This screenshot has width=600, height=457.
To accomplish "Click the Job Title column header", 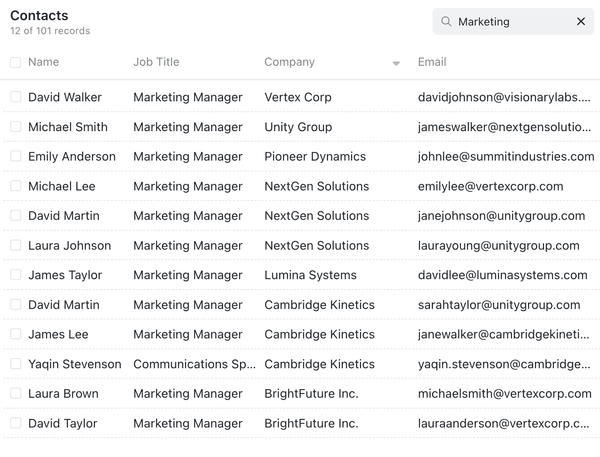I will coord(156,62).
